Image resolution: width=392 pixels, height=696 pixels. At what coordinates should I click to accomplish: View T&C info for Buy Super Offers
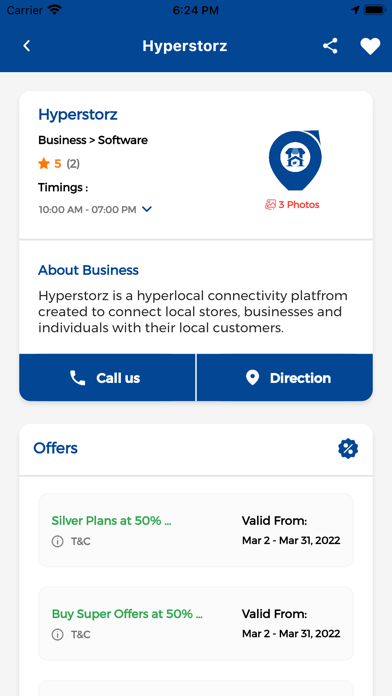(x=71, y=635)
